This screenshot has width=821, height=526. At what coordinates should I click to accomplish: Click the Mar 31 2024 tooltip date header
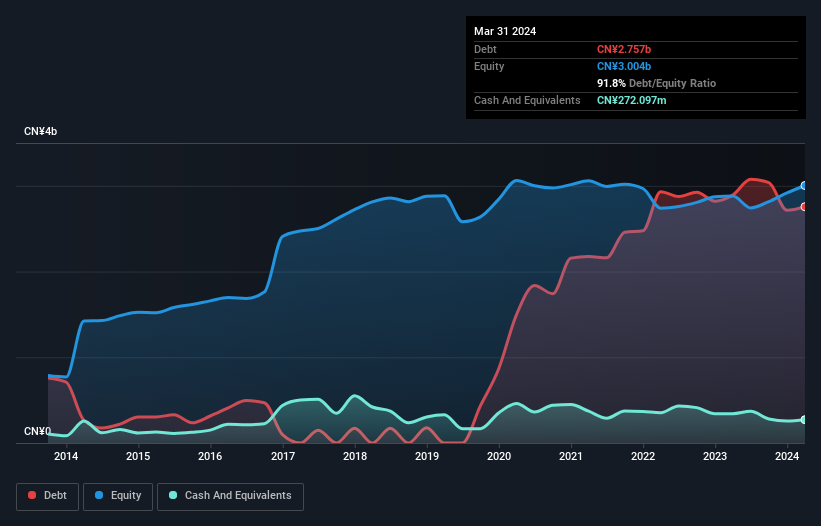point(505,31)
